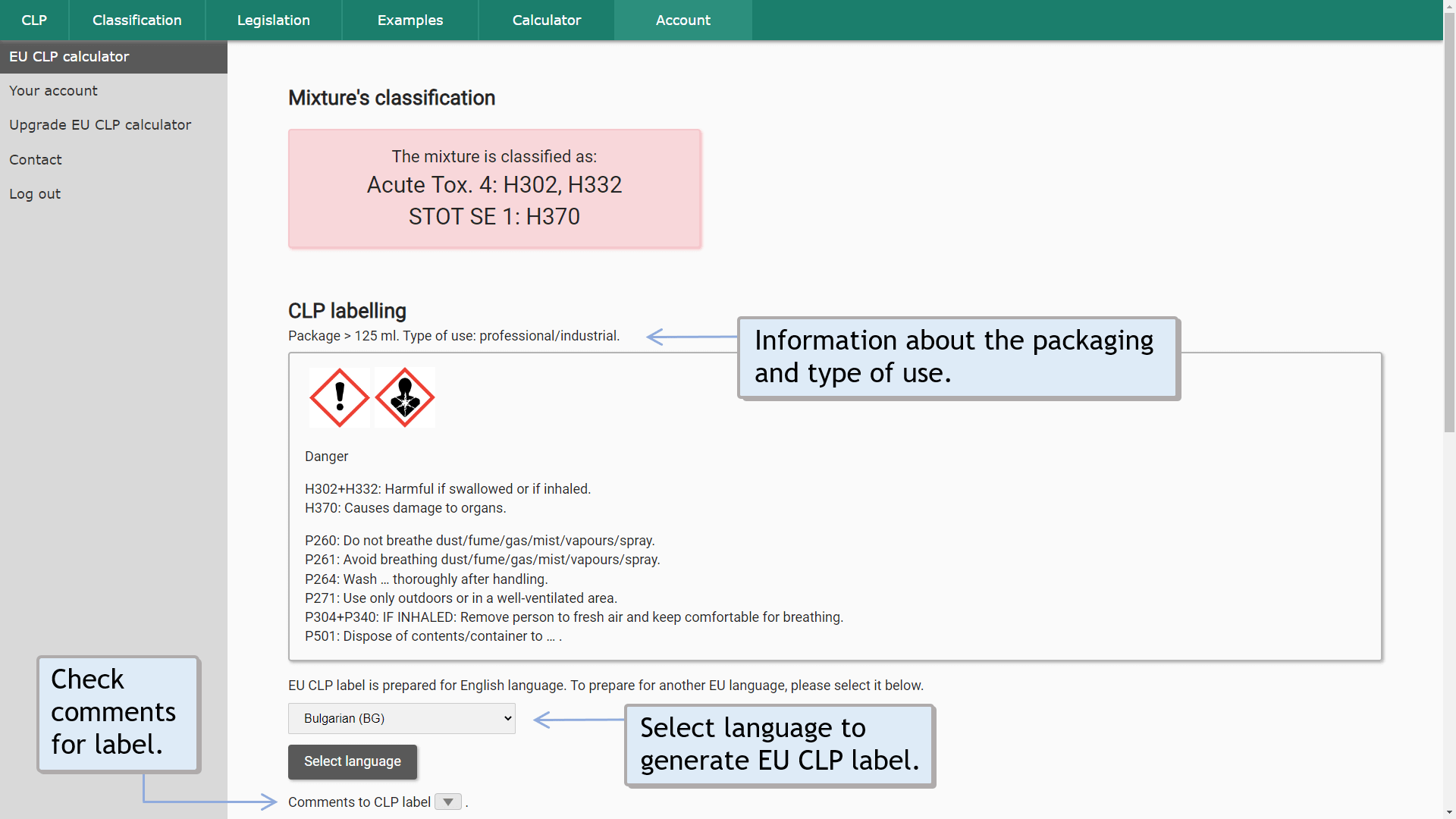Open the CLP top menu item
The height and width of the screenshot is (819, 1456).
pyautogui.click(x=34, y=20)
